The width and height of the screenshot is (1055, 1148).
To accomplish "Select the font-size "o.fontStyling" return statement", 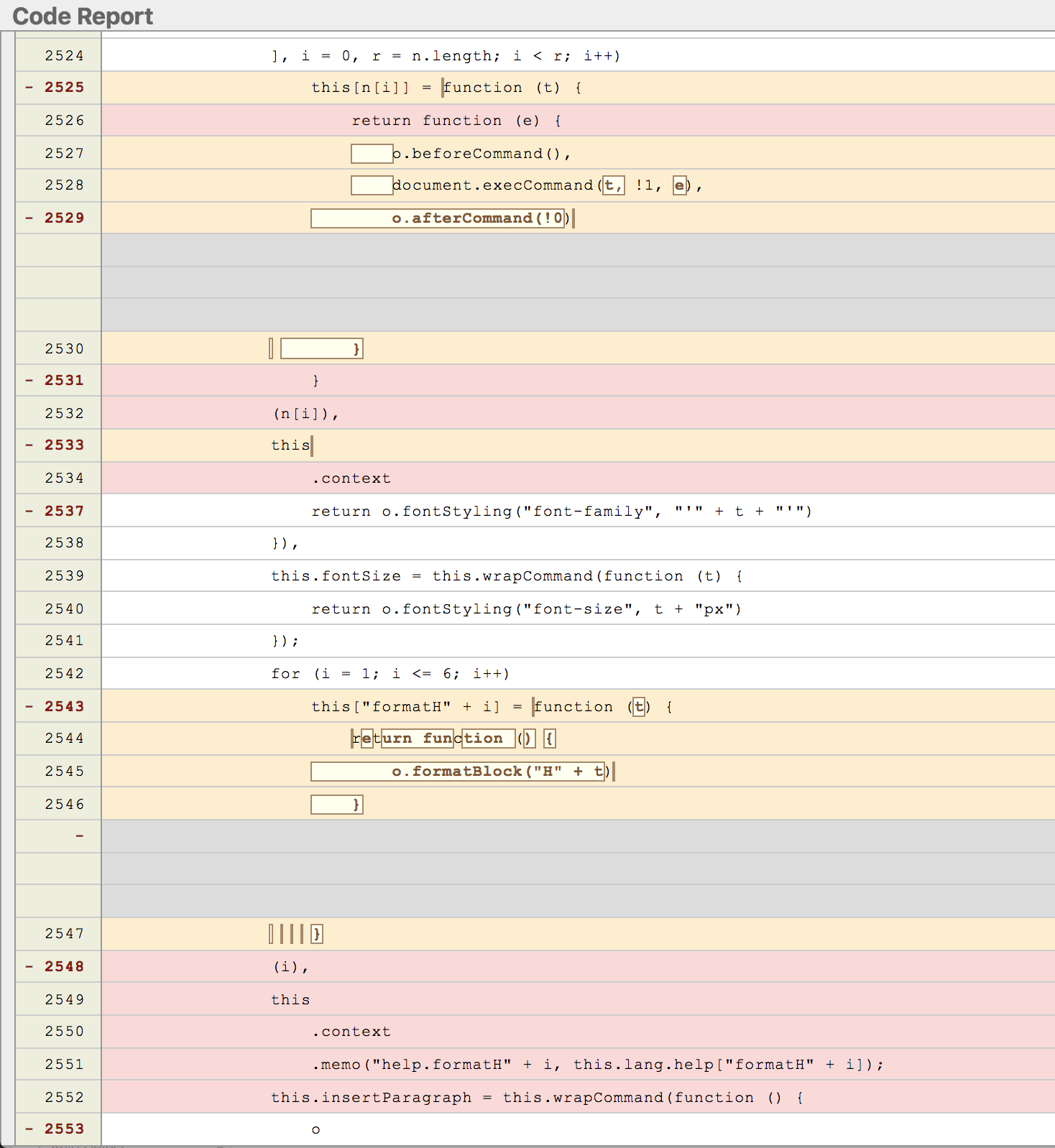I will (526, 609).
